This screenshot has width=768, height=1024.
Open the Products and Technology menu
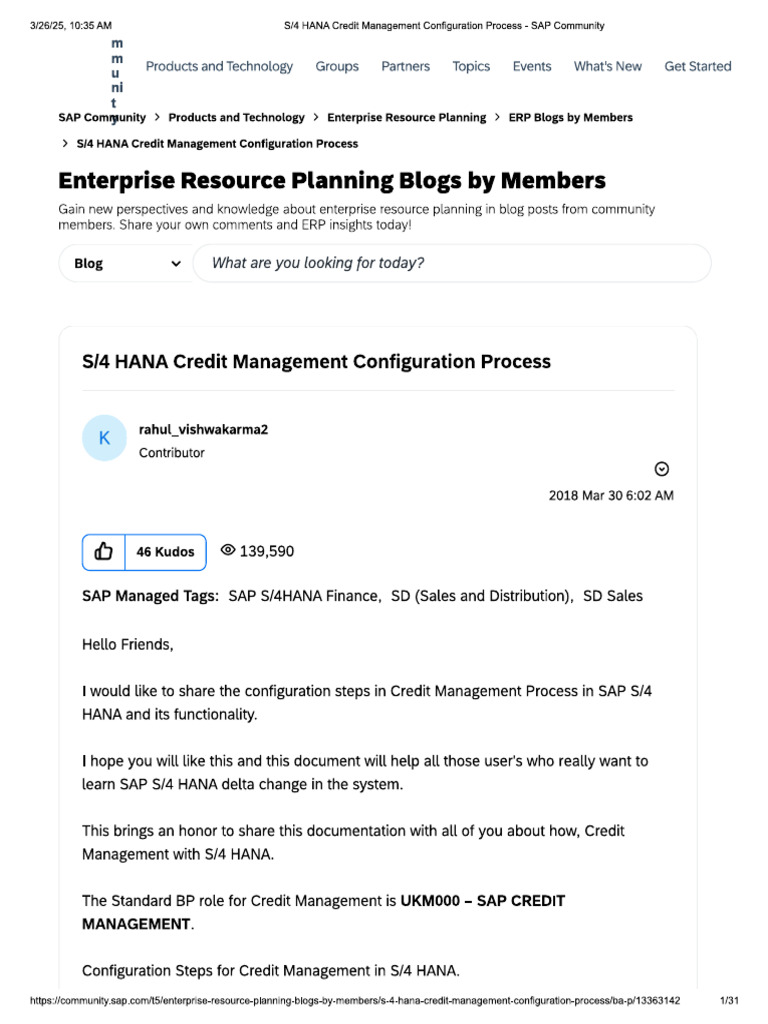(219, 67)
